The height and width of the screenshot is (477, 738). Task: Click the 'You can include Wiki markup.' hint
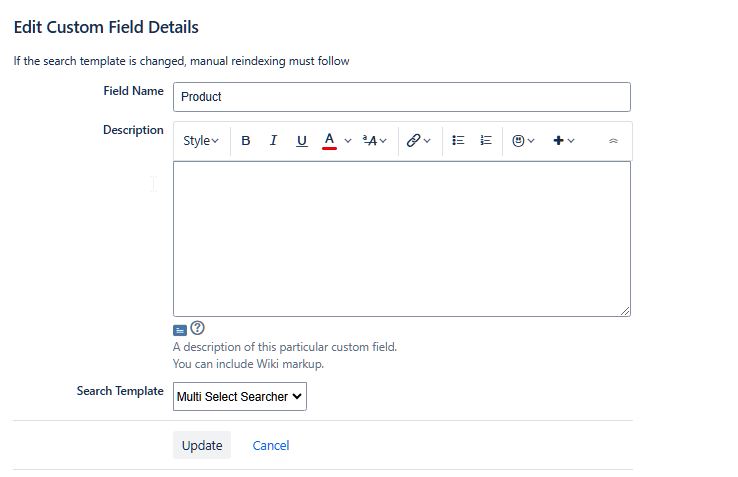(x=248, y=364)
